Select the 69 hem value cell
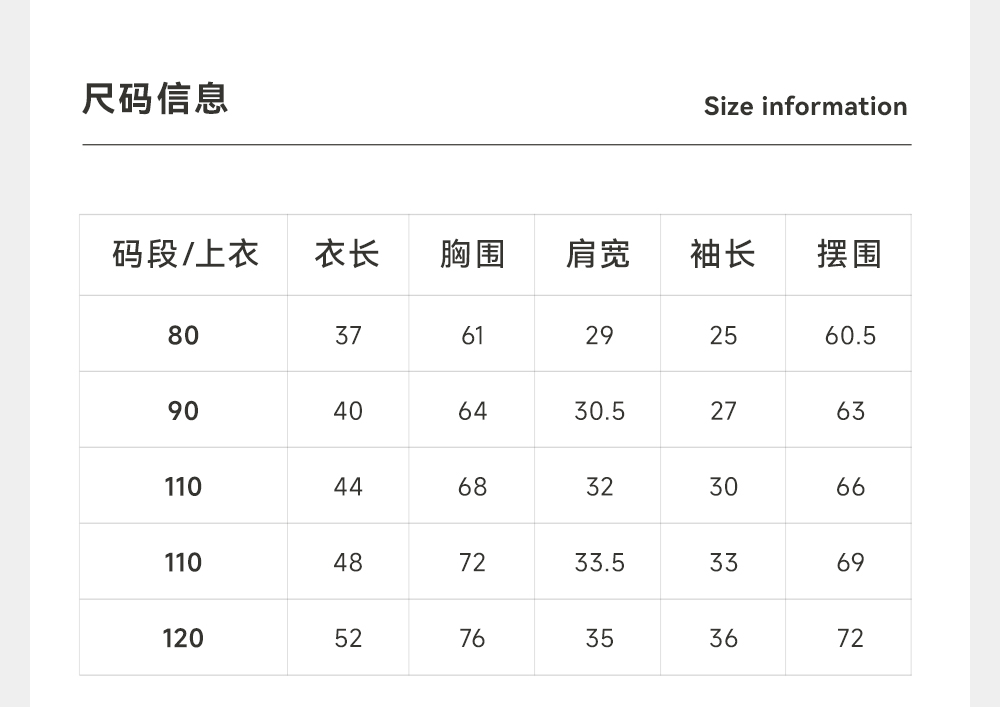Viewport: 1000px width, 707px height. pos(850,563)
